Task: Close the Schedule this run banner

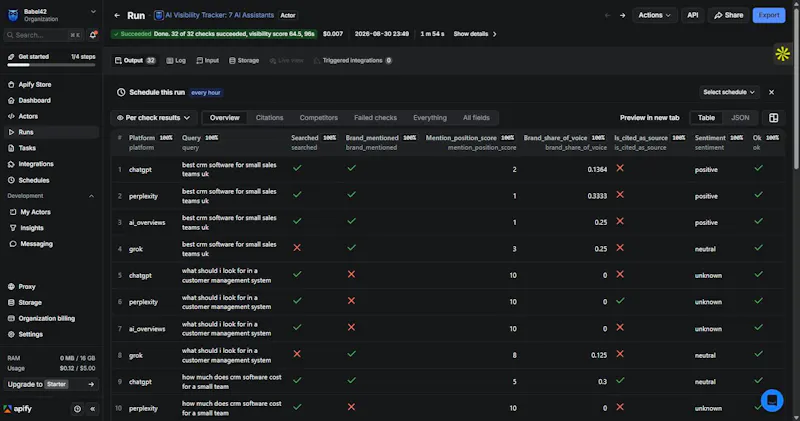Action: [771, 92]
